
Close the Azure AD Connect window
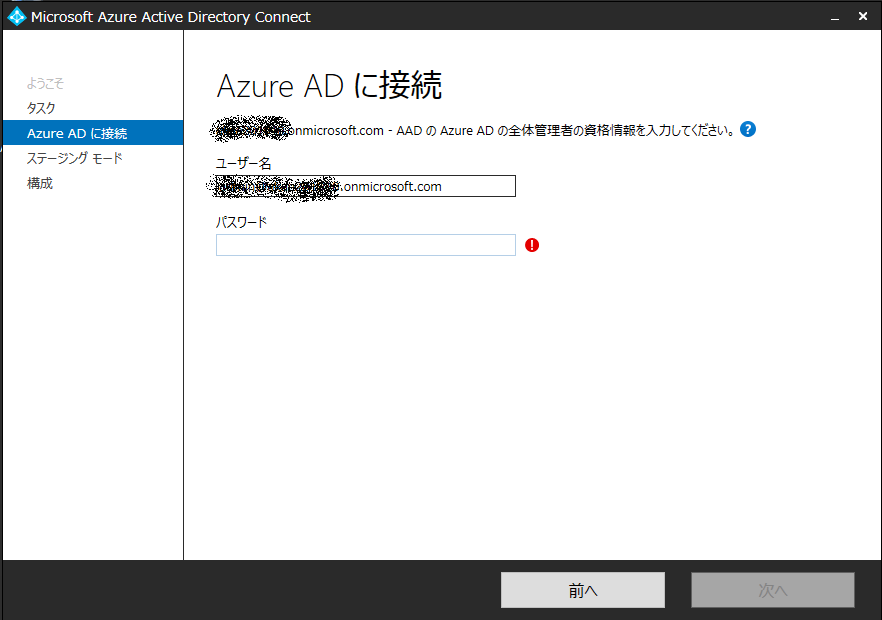[x=863, y=17]
